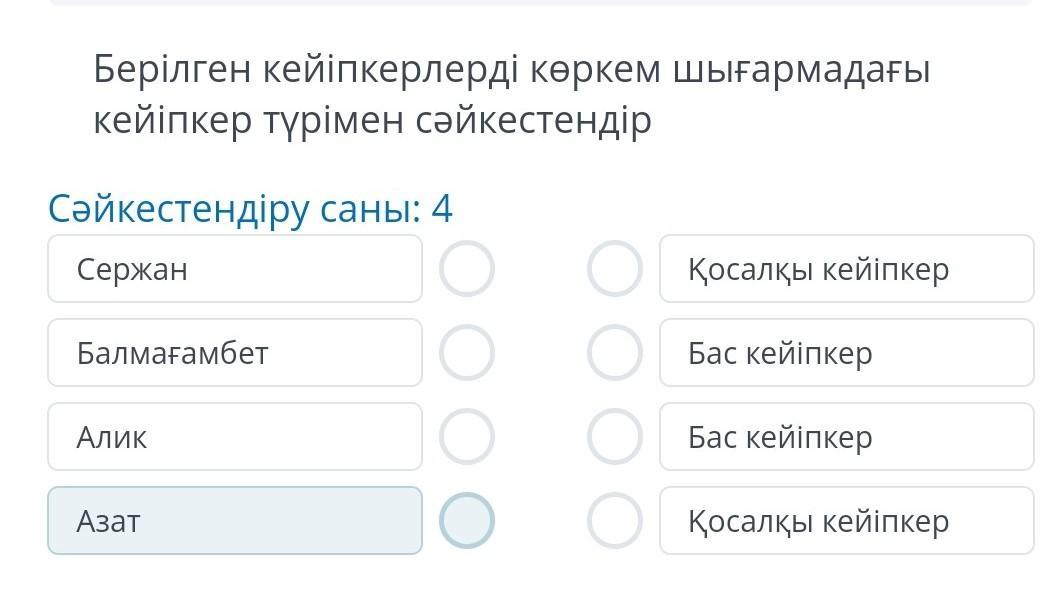Click the Қосалқы кейіпкер box opposite Сержан

point(846,269)
